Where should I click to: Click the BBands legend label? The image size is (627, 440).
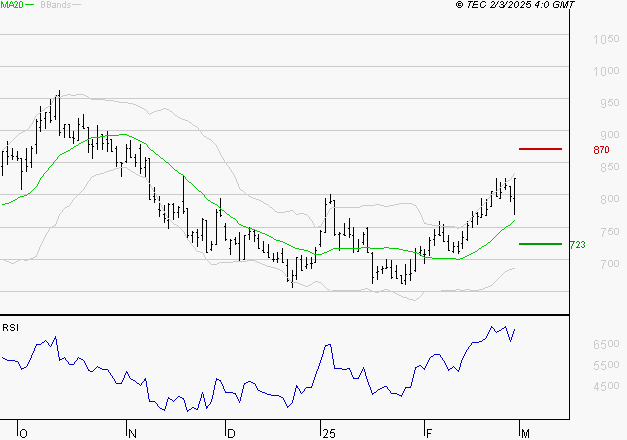[x=55, y=5]
